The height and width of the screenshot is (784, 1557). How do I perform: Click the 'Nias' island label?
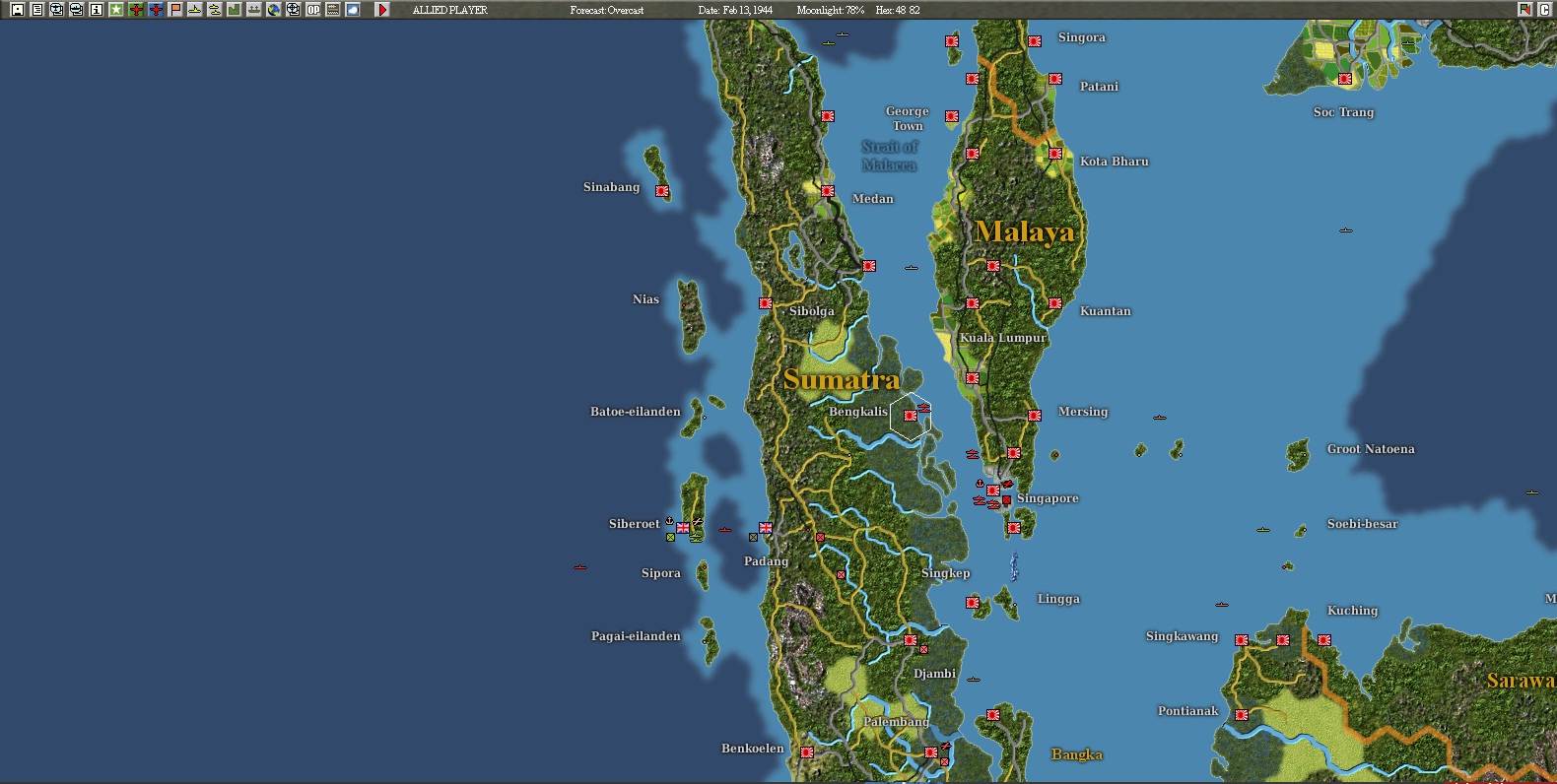tap(645, 299)
